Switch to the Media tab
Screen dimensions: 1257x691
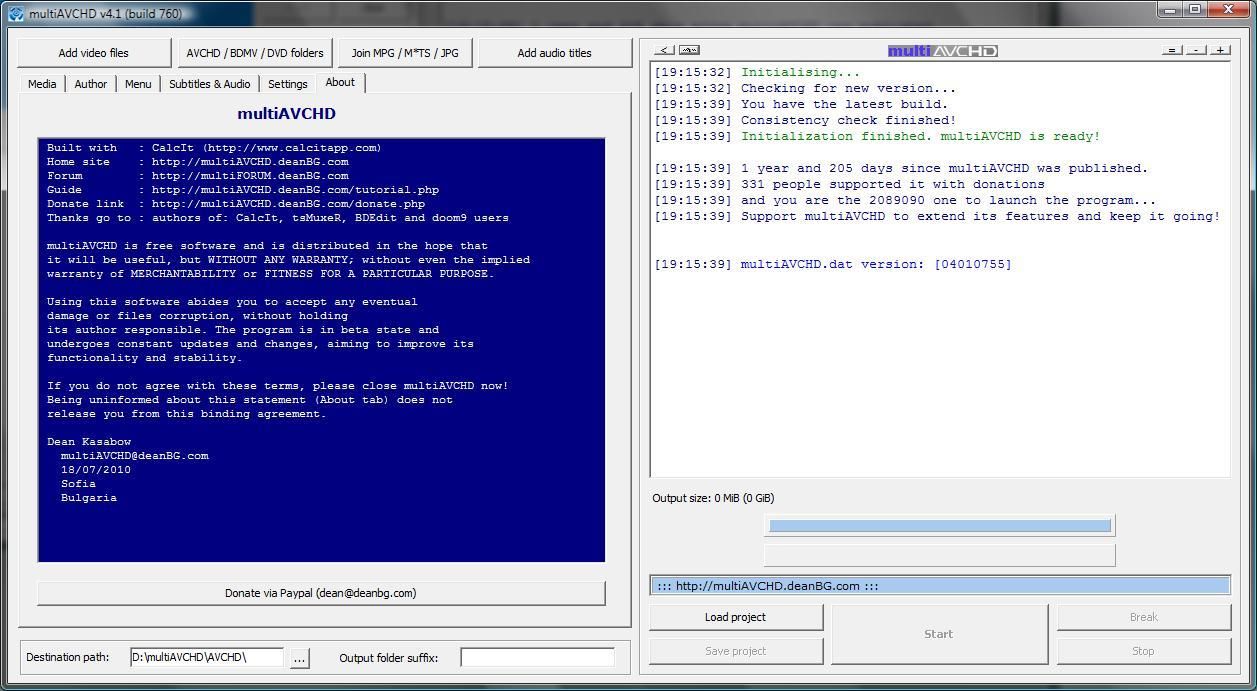[x=42, y=84]
